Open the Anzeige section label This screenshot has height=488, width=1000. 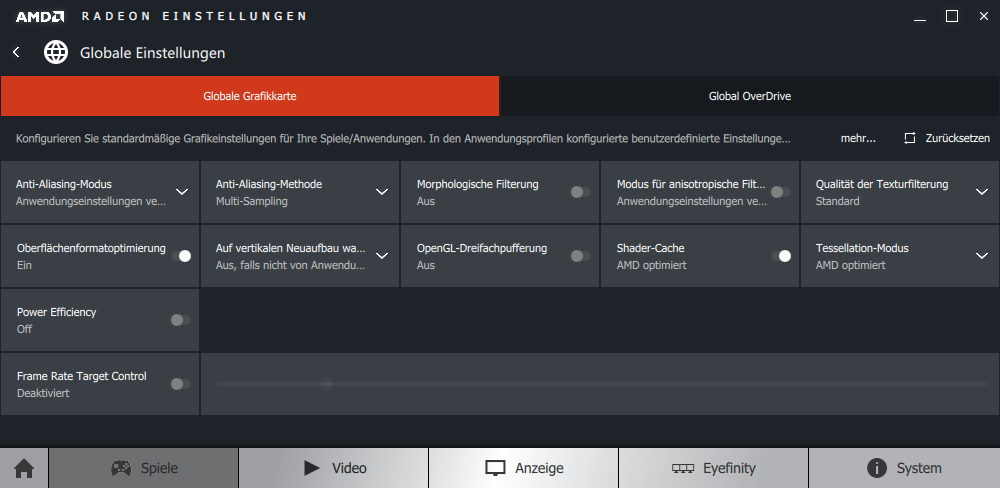coord(540,468)
